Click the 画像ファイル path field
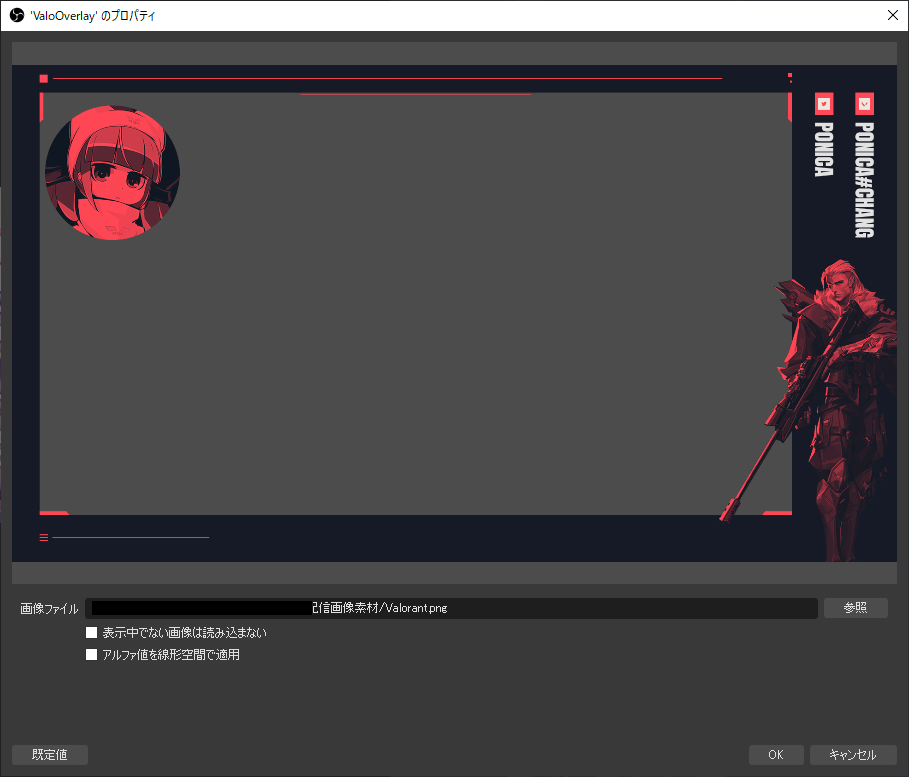Screen dimensions: 909x777 tap(451, 608)
